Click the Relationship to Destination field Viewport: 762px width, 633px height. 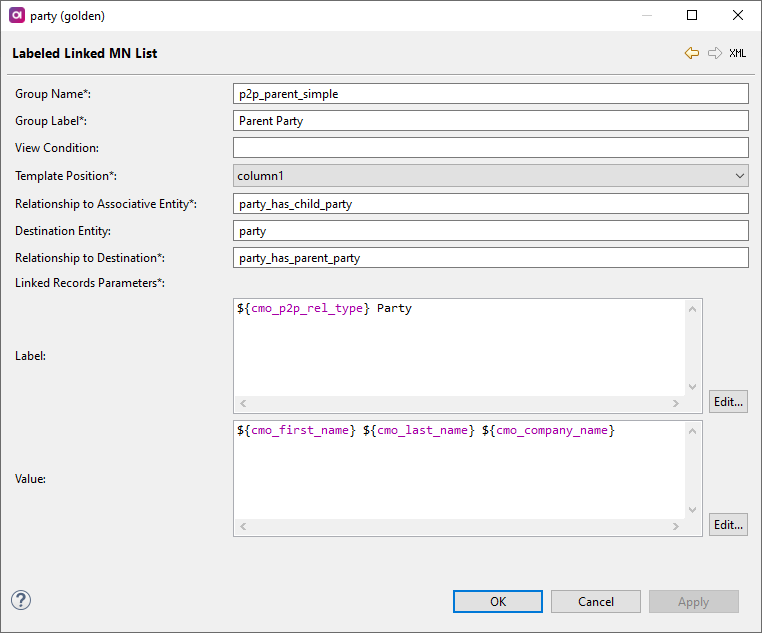click(490, 258)
